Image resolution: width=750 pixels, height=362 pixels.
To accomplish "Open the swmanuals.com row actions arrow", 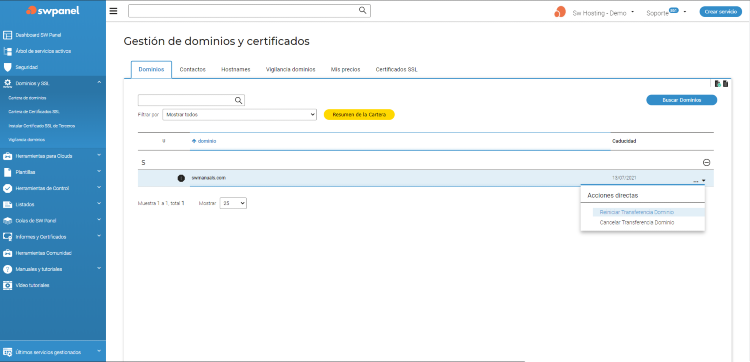I will tap(703, 181).
